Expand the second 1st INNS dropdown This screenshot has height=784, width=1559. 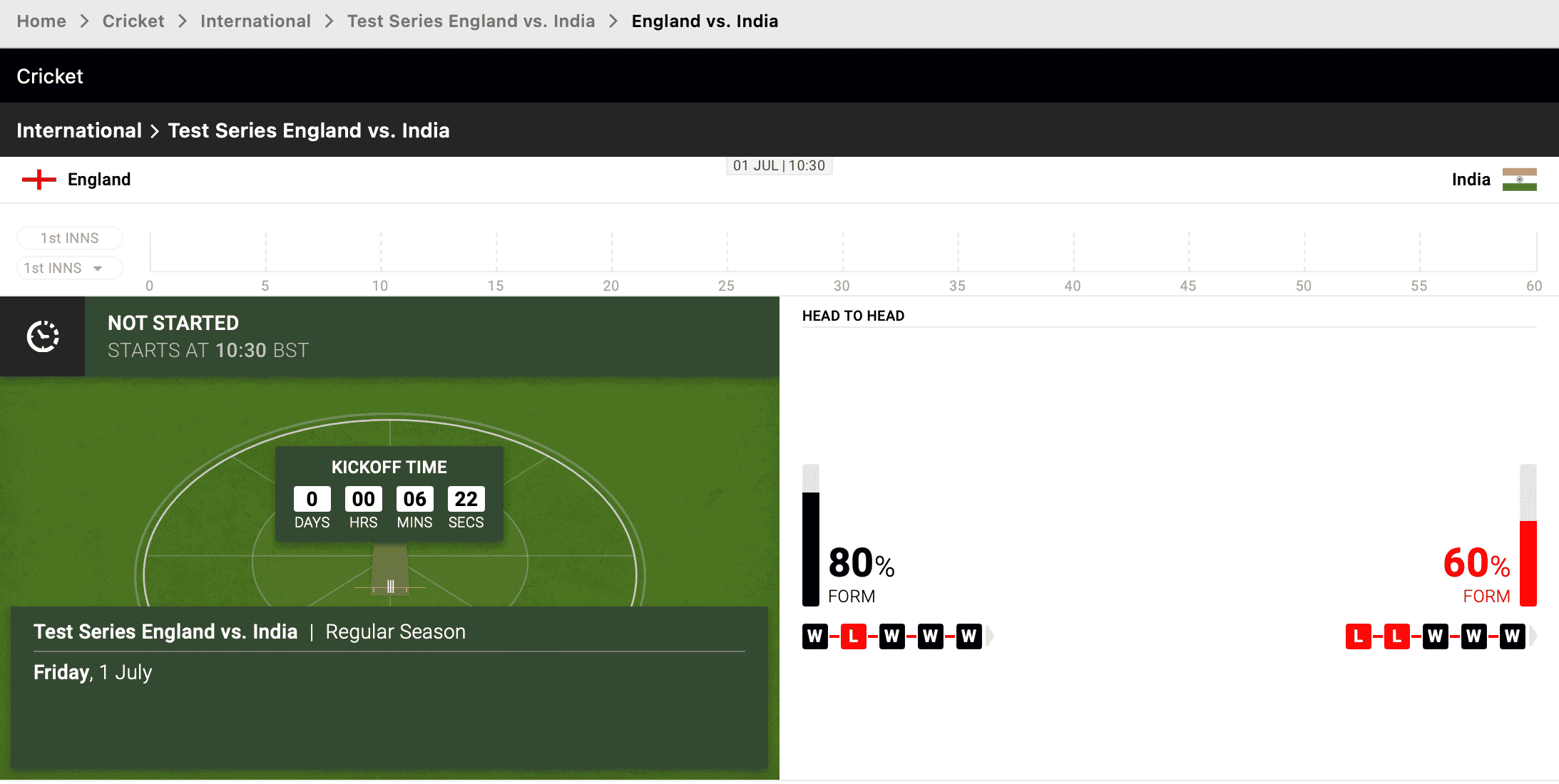67,267
